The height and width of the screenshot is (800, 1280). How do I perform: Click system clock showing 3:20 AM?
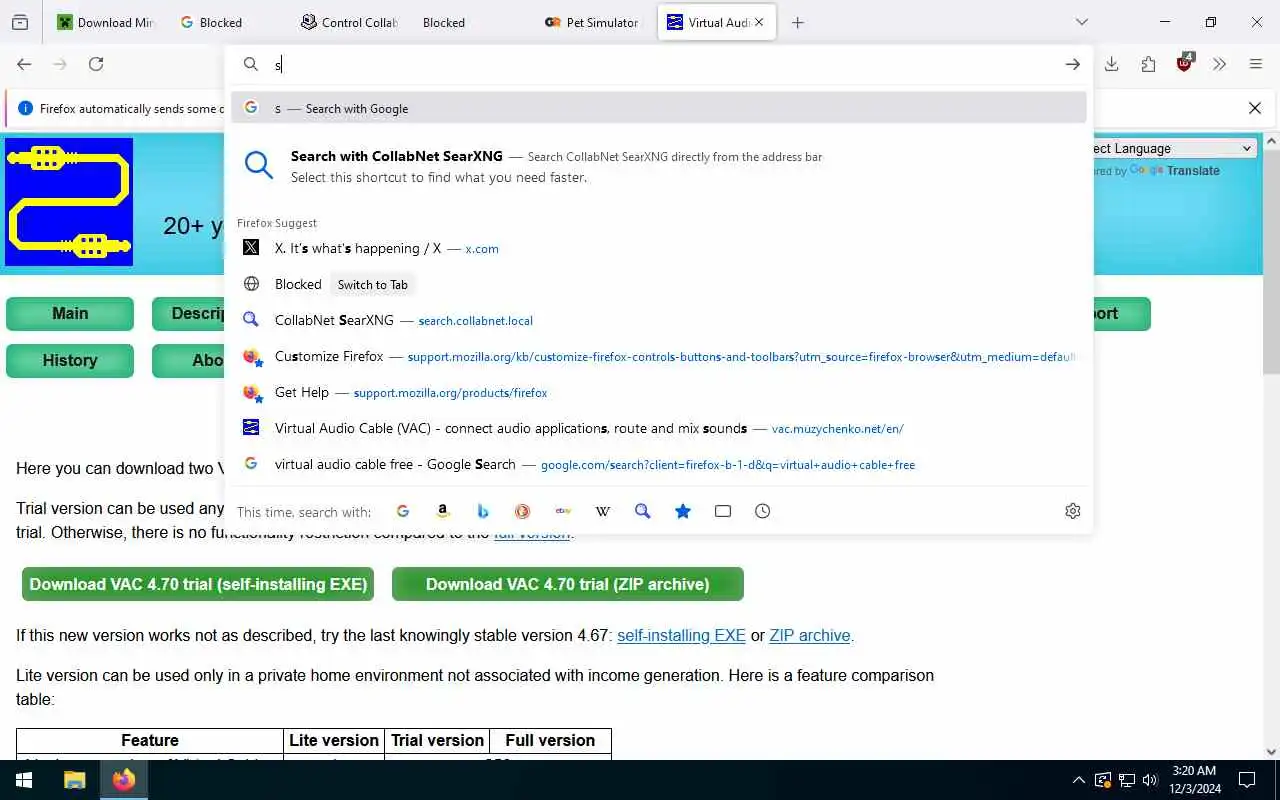[x=1193, y=780]
